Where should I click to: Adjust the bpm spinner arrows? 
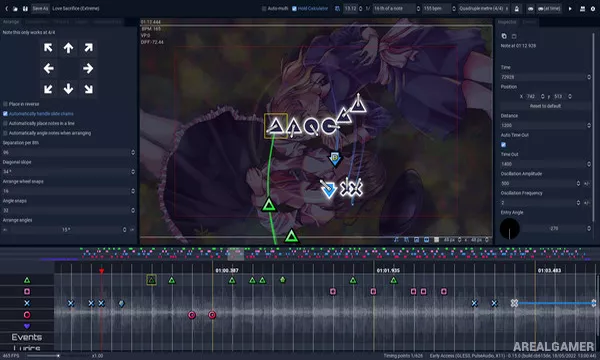(x=454, y=8)
